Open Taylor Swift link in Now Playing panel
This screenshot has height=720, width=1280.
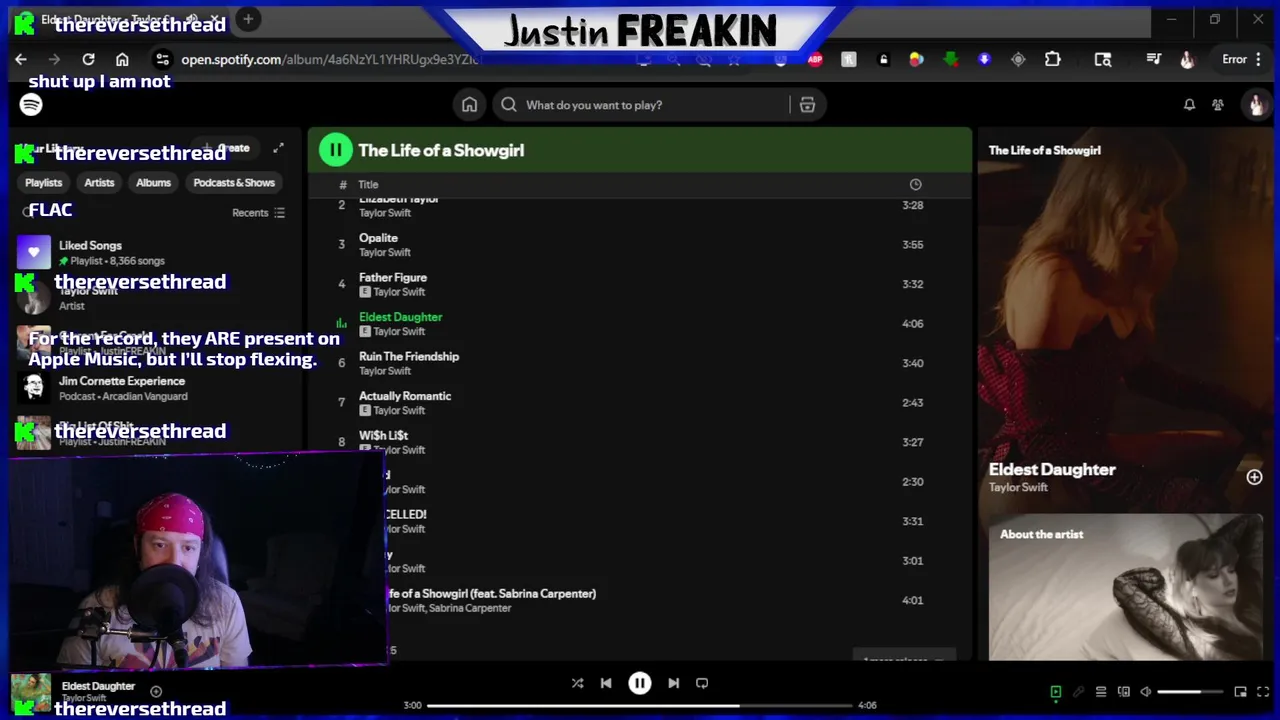pos(1018,487)
